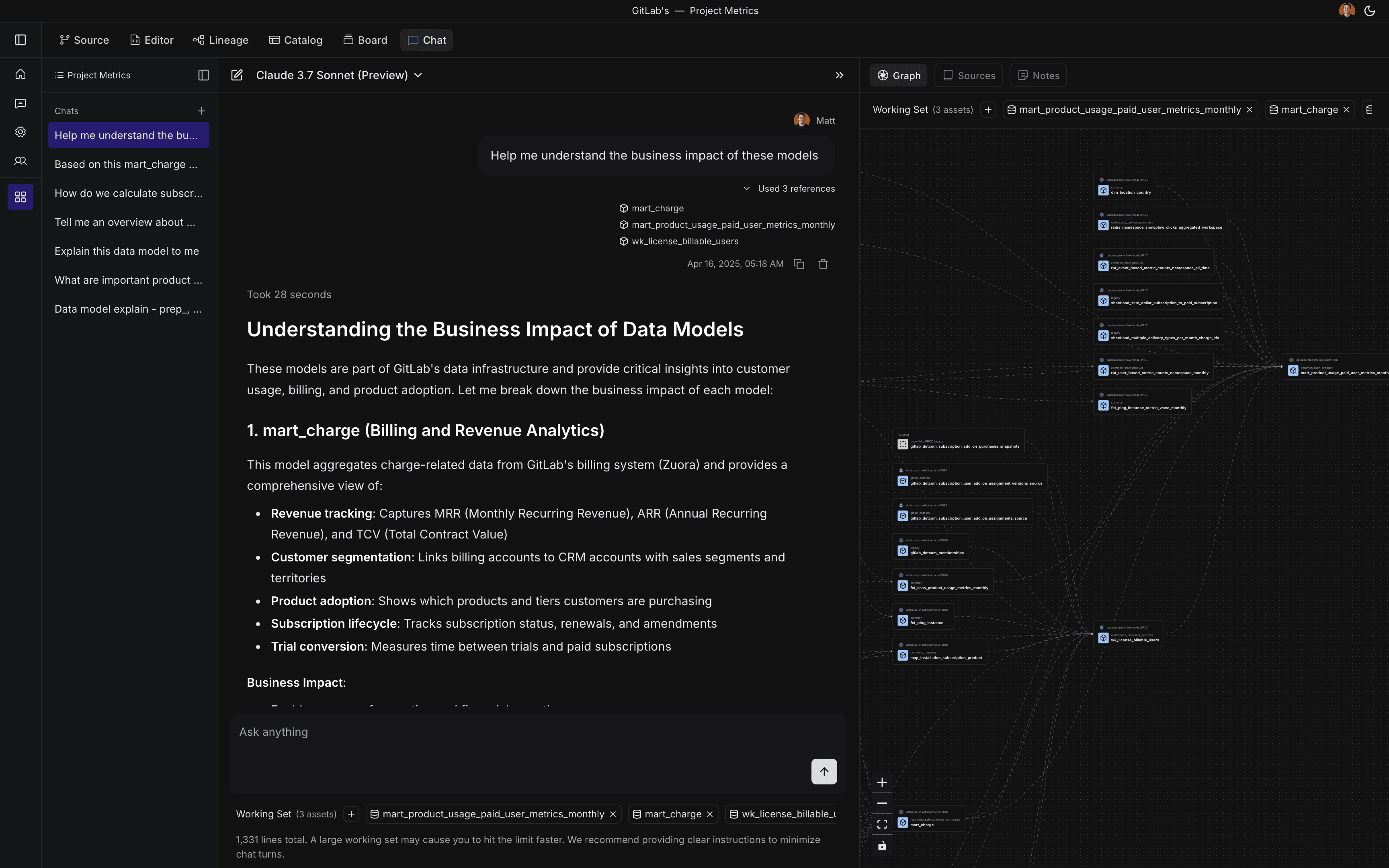Add asset to Working Set in graph panel
Screen dimensions: 1389x868
988,110
